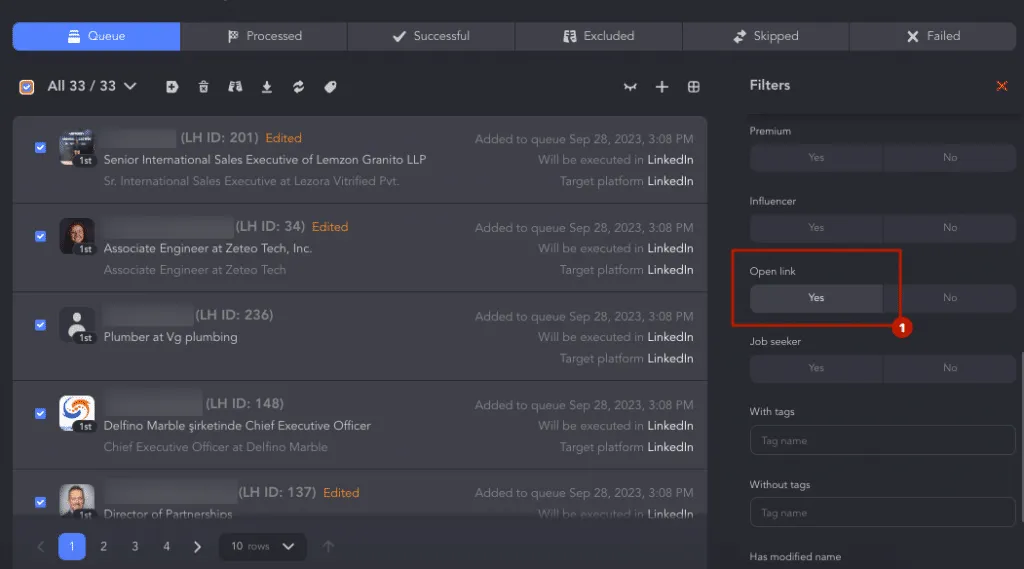This screenshot has width=1024, height=569.
Task: Select Yes for Job seeker filter
Action: [x=816, y=368]
